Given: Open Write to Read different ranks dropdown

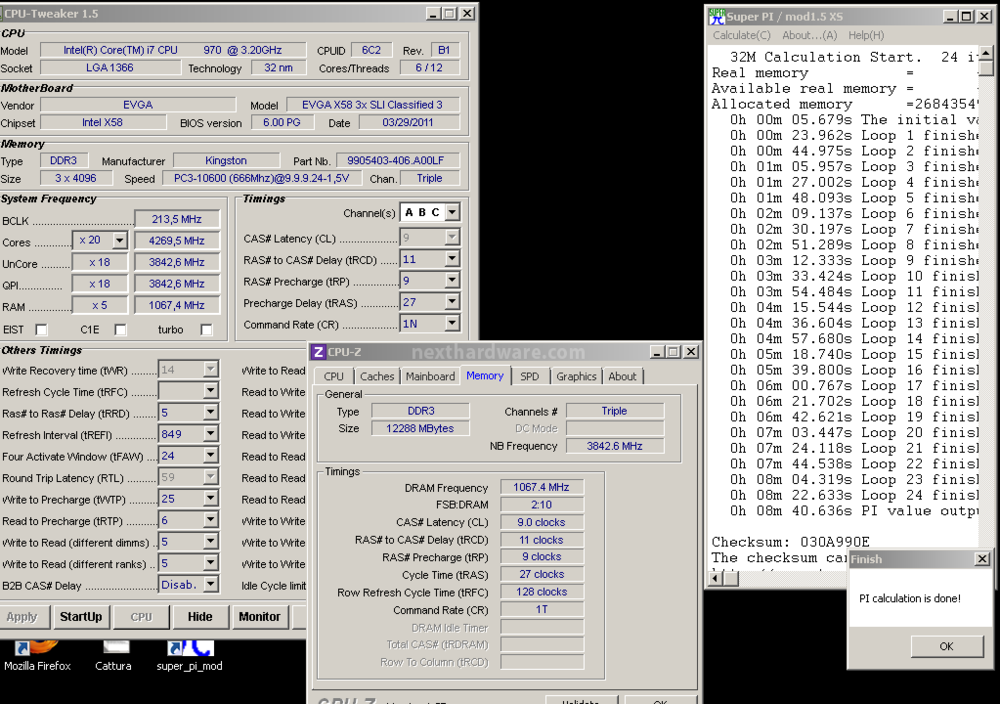Looking at the screenshot, I should tap(210, 563).
